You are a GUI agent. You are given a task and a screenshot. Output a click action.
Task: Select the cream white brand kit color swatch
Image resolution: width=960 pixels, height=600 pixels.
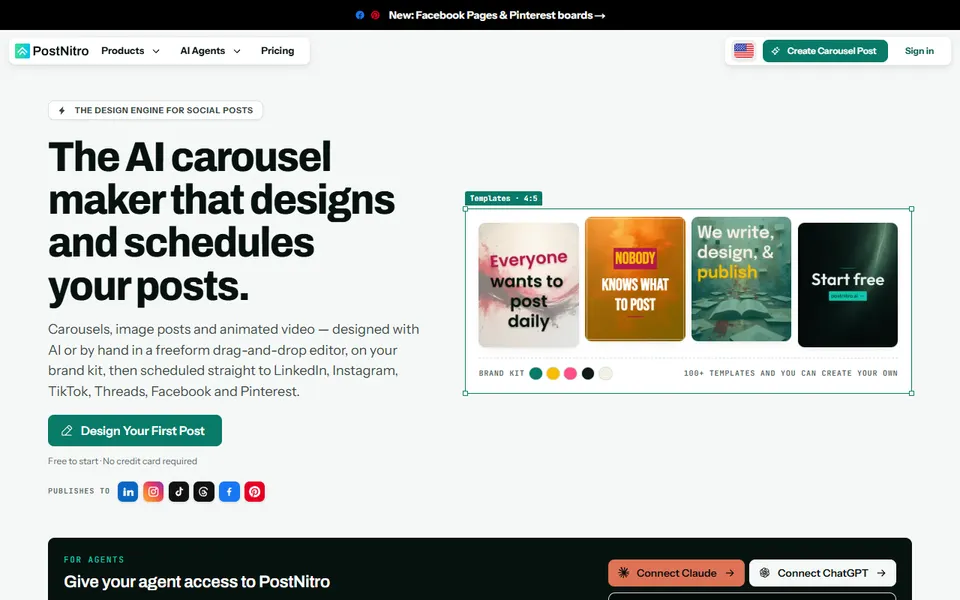[x=606, y=373]
